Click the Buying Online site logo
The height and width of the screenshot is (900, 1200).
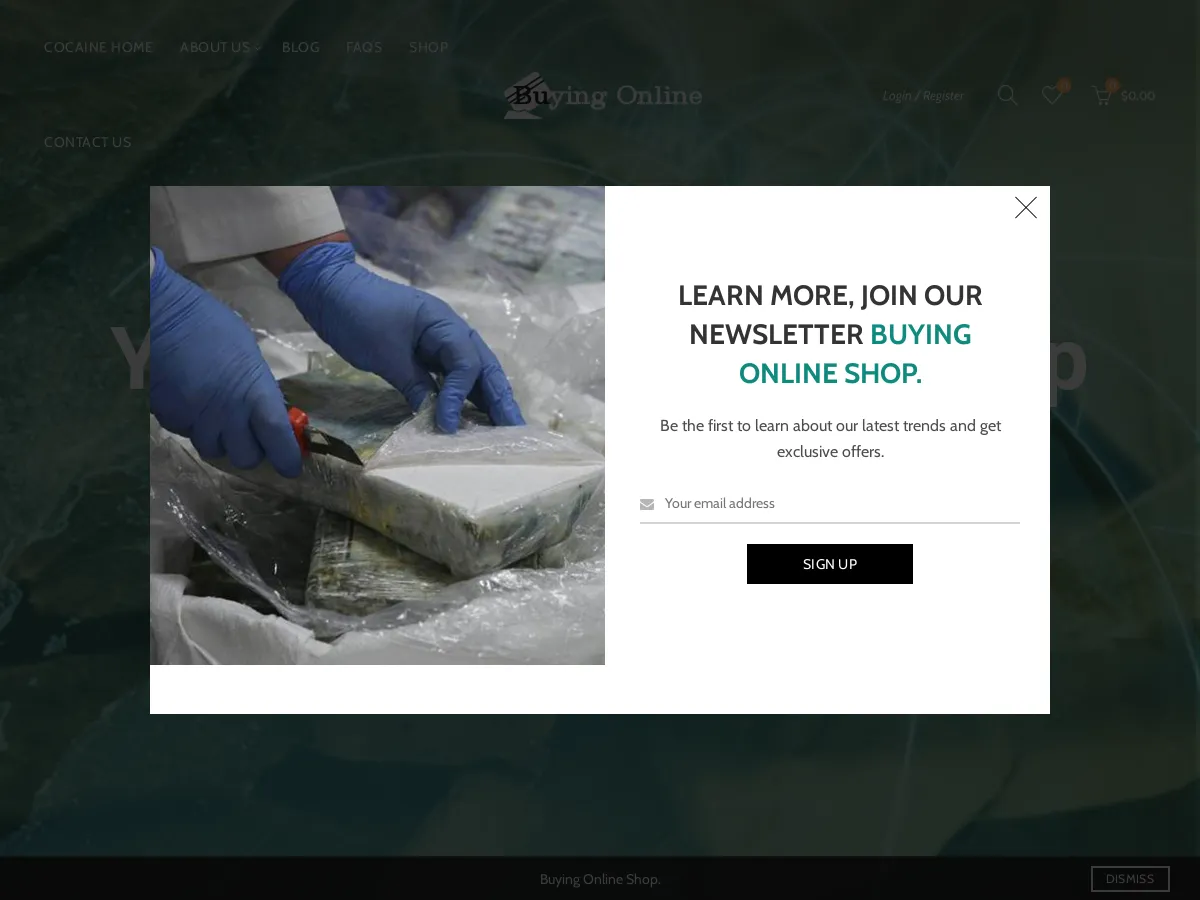pos(603,95)
